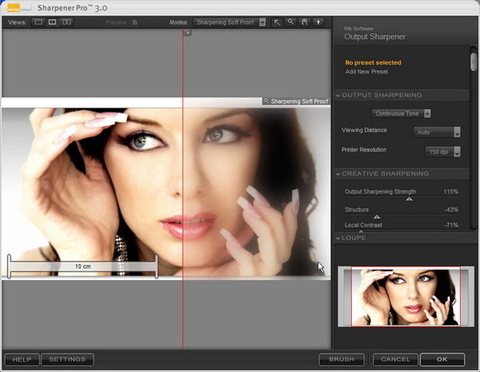Open the Printer Resolution 150 dpi dropdown
Image resolution: width=480 pixels, height=372 pixels.
tap(443, 152)
